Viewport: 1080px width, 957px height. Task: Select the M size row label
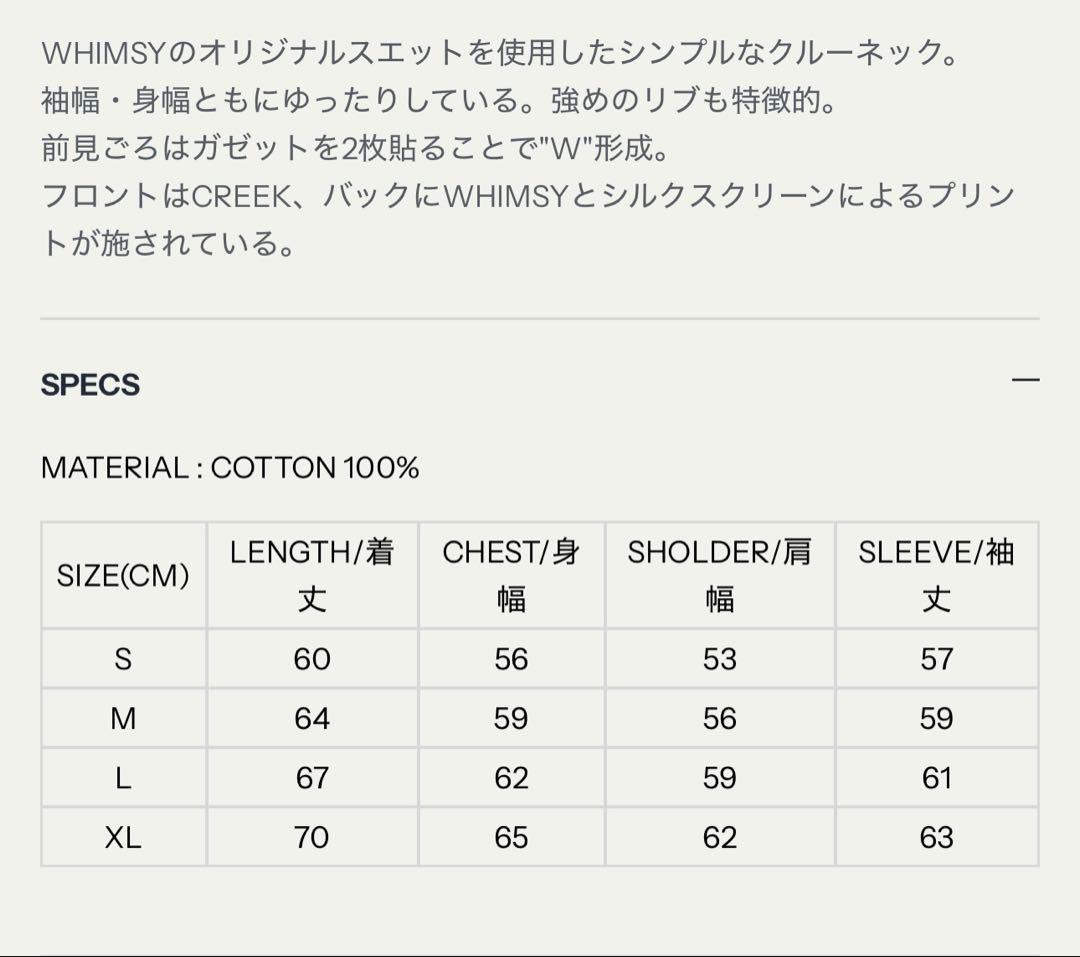pyautogui.click(x=122, y=718)
